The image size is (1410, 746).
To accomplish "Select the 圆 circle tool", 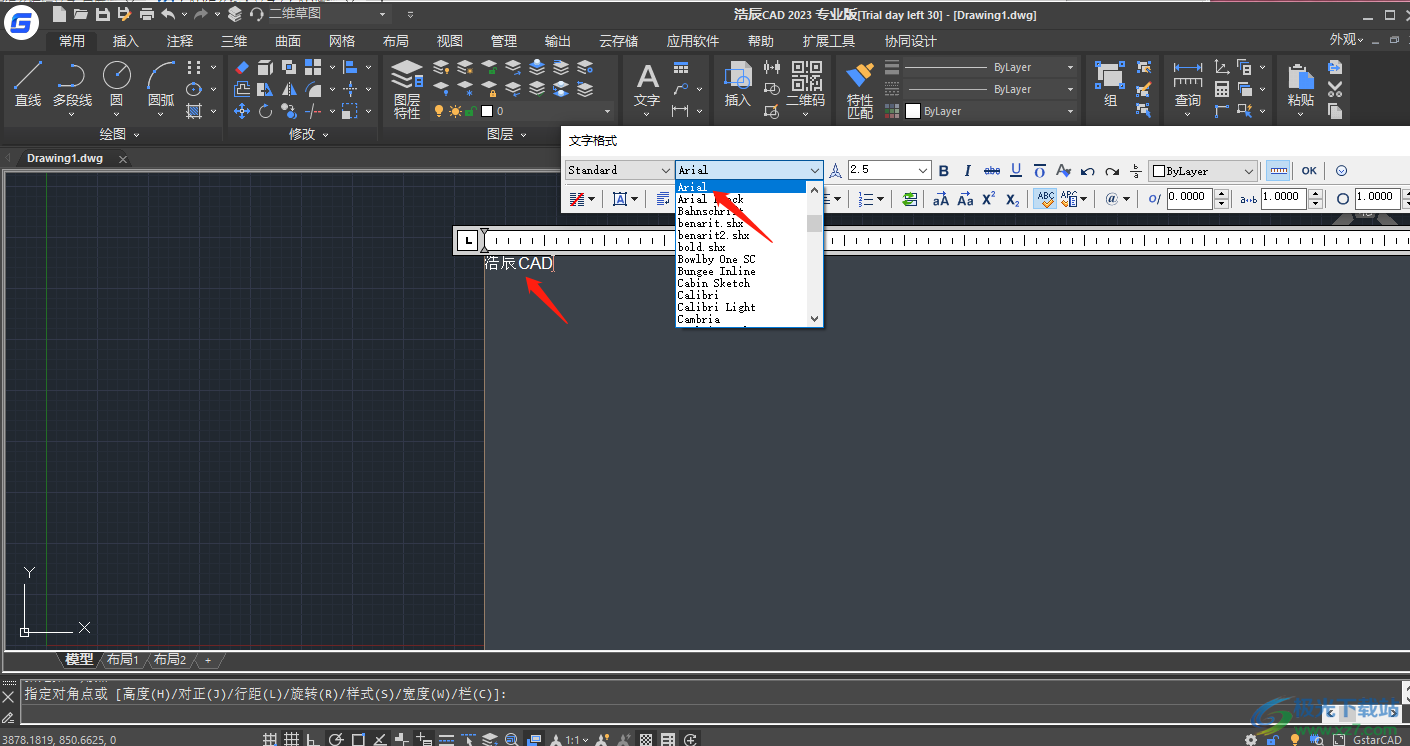I will coord(117,82).
